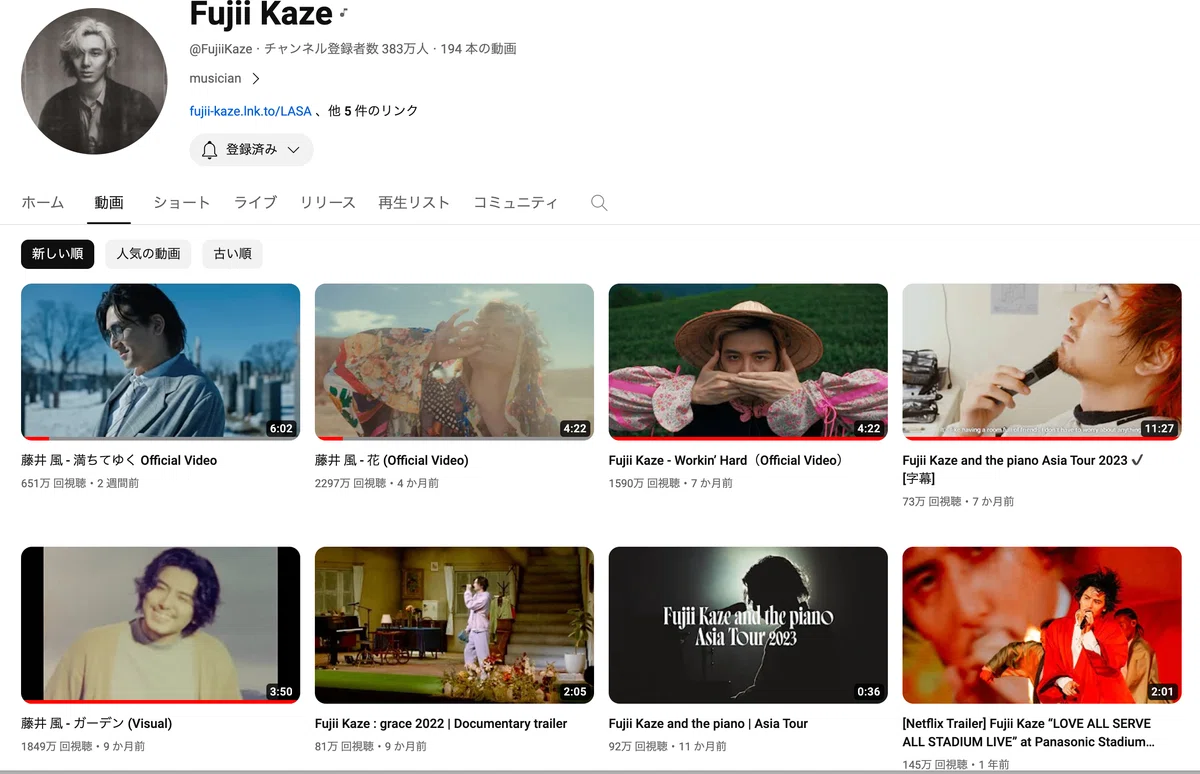Open title 藤井 風 - 満ちてゆく Official Video

tap(119, 461)
